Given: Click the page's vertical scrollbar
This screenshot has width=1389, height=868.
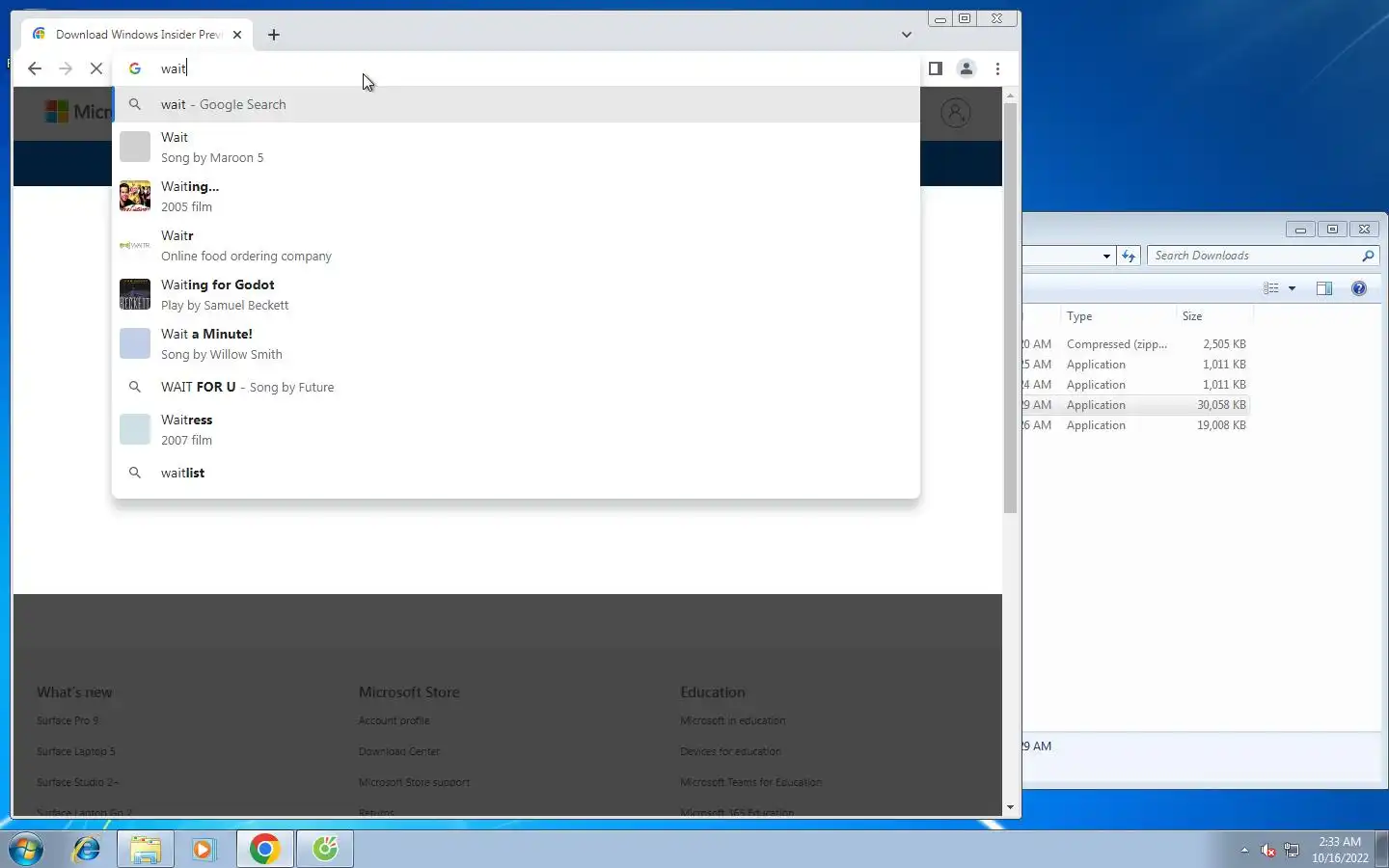Looking at the screenshot, I should click(x=1010, y=309).
